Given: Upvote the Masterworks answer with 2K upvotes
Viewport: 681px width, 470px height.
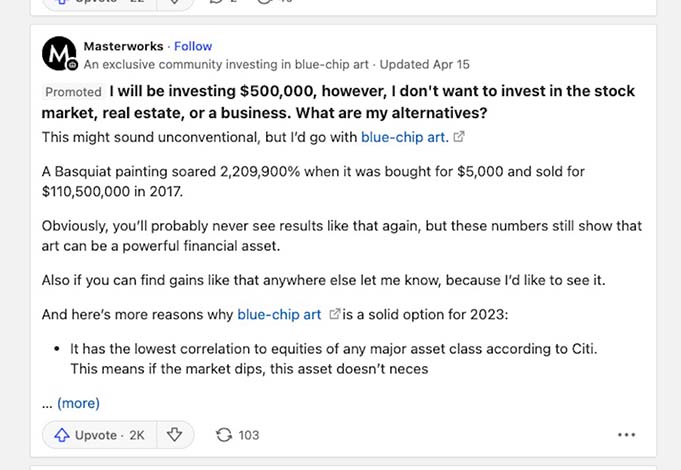Looking at the screenshot, I should point(99,435).
